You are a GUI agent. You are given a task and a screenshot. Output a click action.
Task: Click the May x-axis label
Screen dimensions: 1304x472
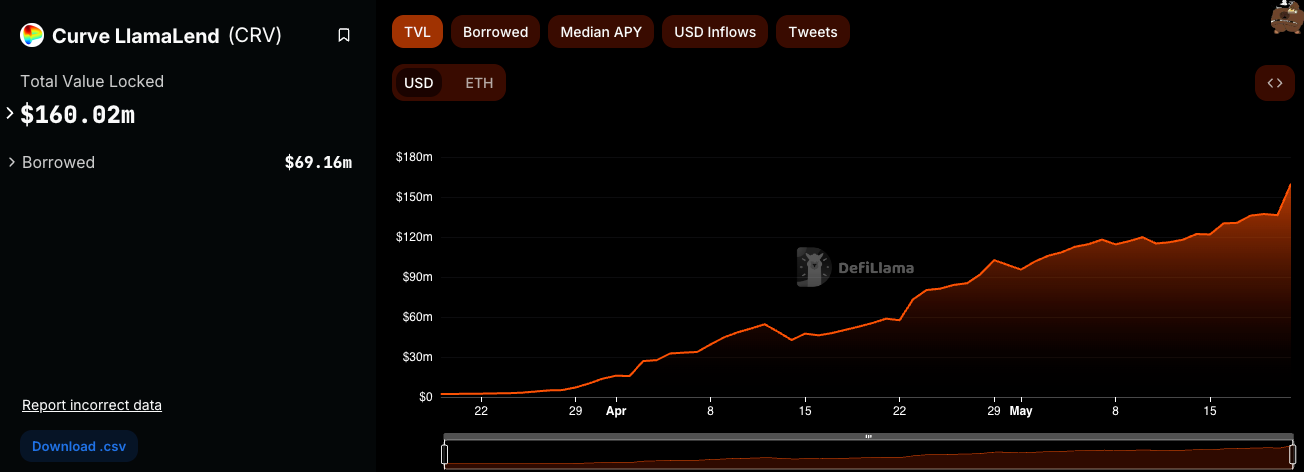click(x=1021, y=411)
